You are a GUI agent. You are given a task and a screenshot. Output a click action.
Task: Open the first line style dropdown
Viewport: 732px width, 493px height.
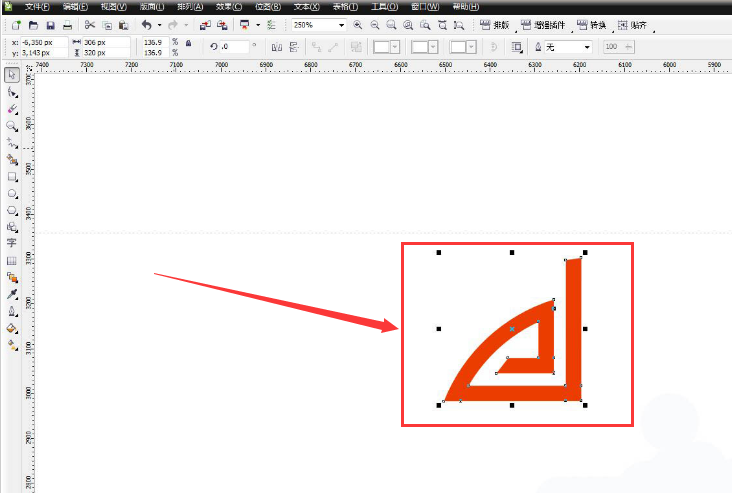tap(395, 47)
